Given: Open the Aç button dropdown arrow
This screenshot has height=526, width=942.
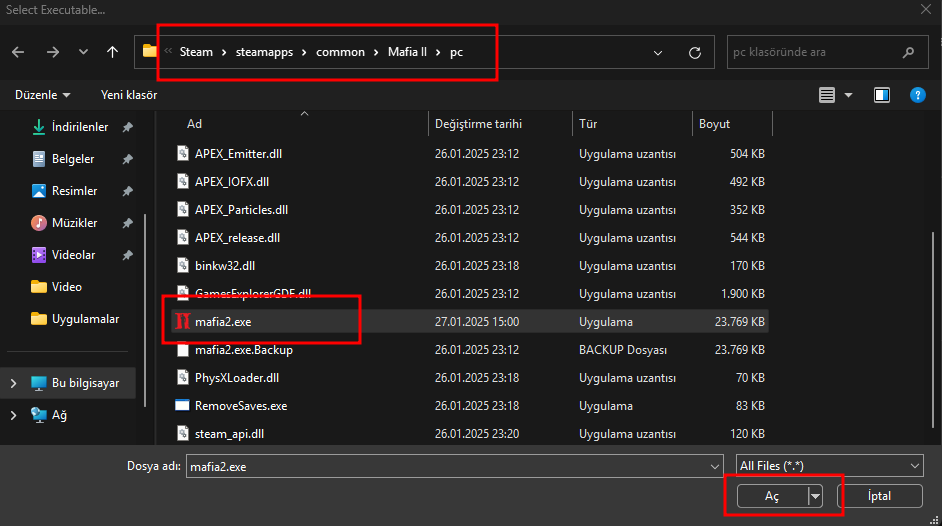Looking at the screenshot, I should pyautogui.click(x=815, y=496).
